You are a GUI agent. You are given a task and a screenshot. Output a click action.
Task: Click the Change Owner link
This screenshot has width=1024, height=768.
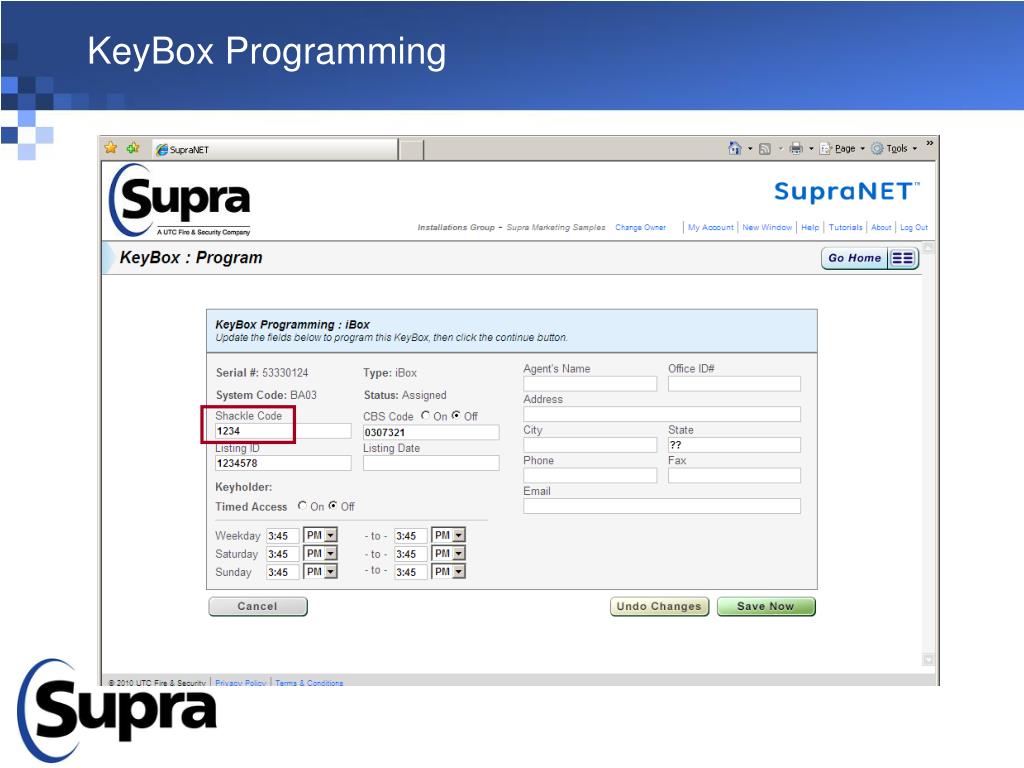[x=640, y=227]
